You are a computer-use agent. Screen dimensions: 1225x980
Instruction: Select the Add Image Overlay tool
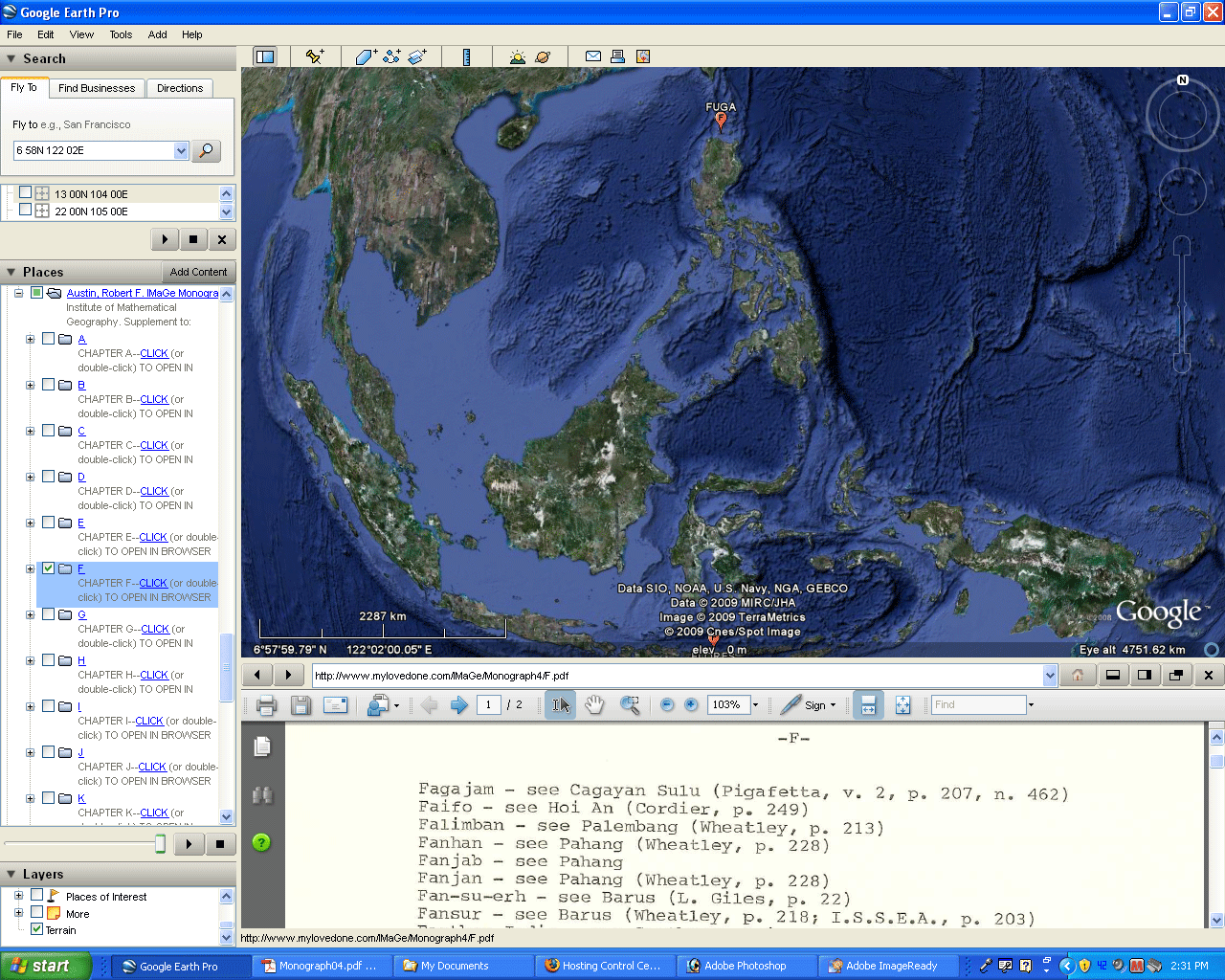click(417, 56)
